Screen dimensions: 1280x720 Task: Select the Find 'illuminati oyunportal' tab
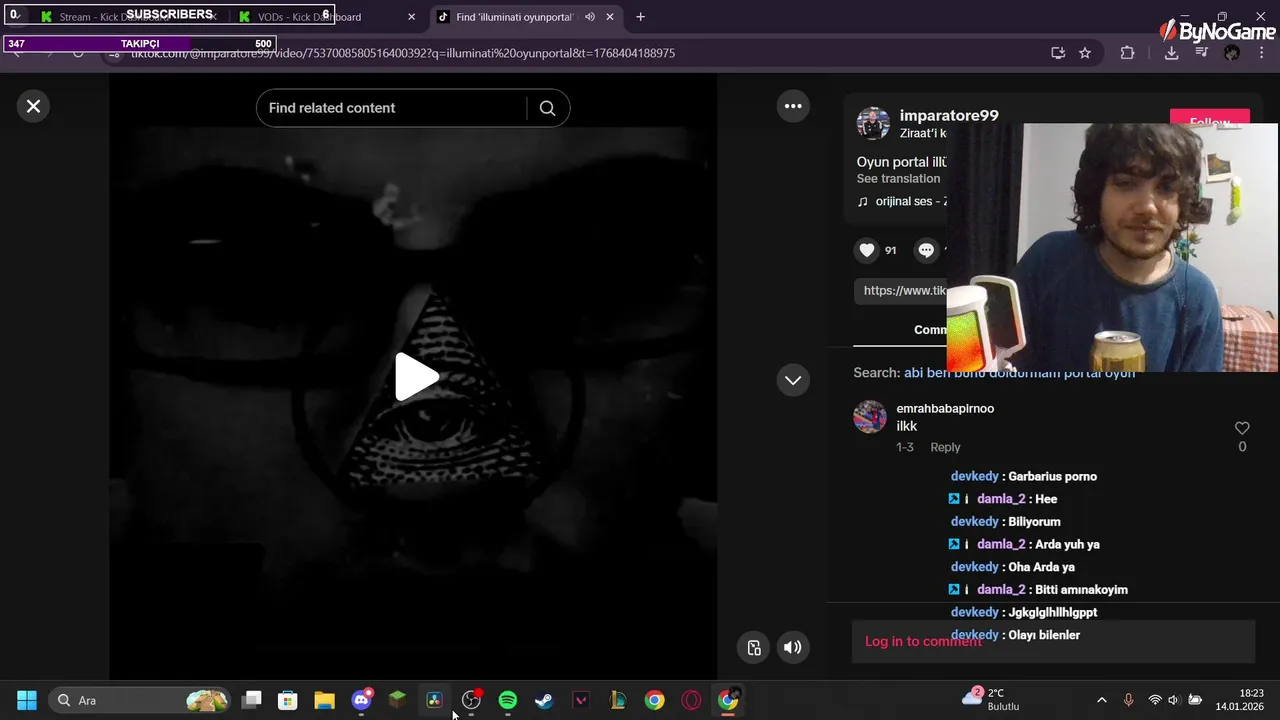point(515,17)
